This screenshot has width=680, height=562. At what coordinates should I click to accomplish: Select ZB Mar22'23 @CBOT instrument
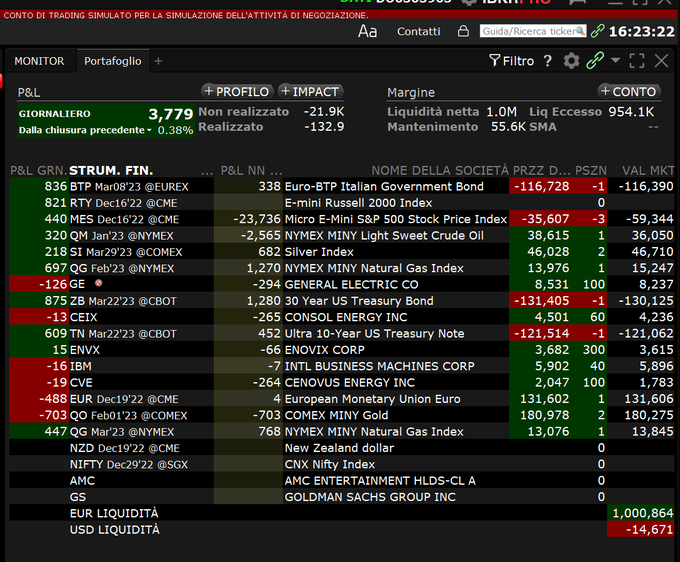click(x=123, y=301)
